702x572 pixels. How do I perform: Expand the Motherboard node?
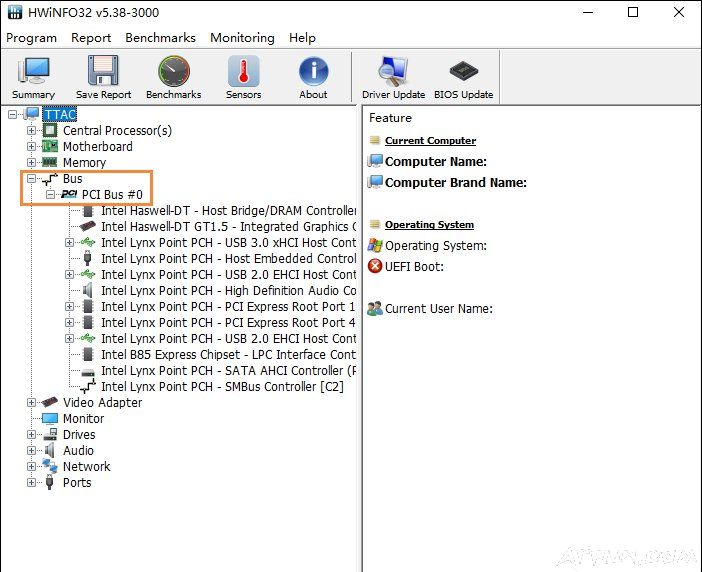(x=31, y=146)
